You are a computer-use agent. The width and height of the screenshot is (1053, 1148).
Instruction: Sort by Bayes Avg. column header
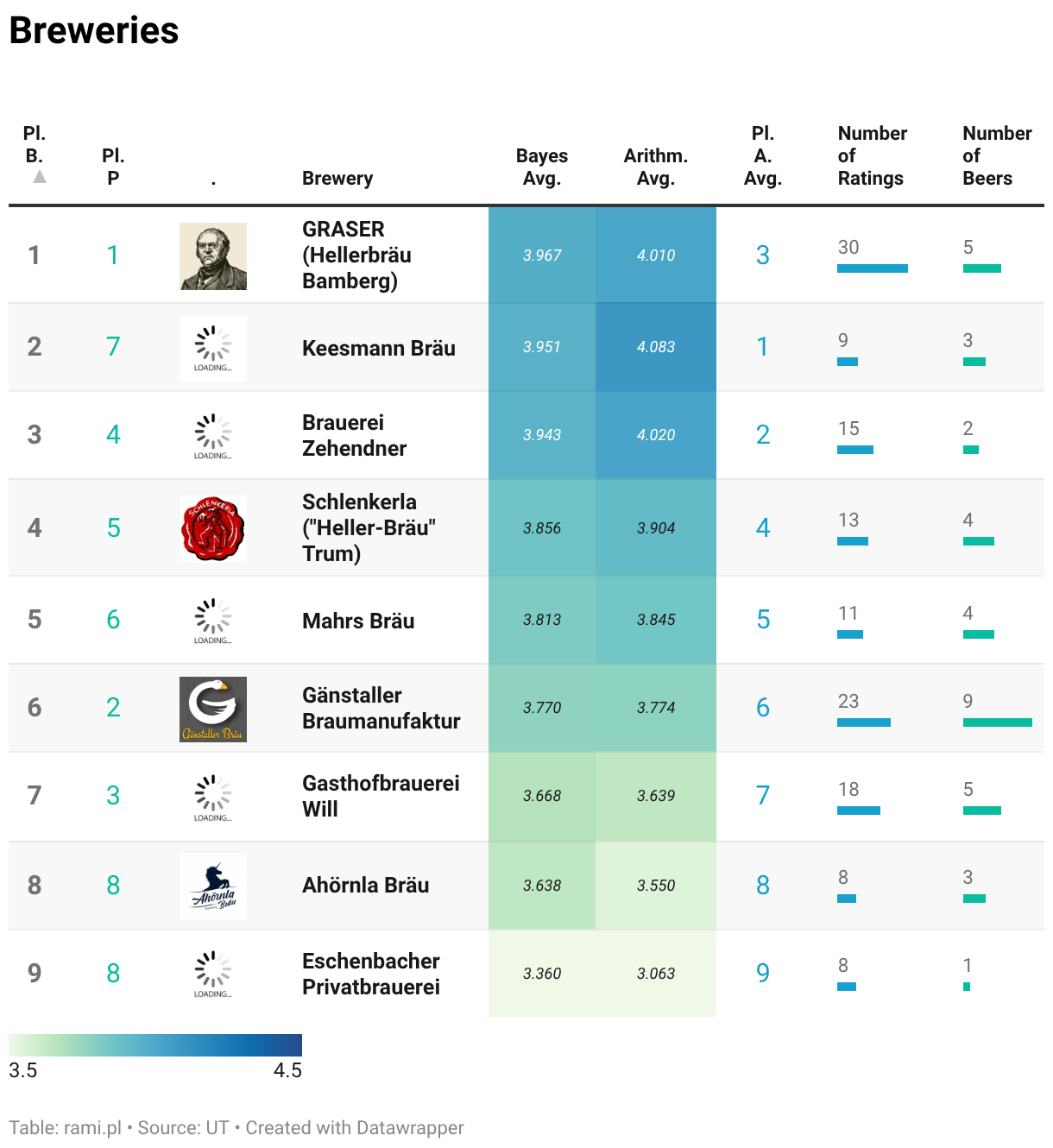click(542, 167)
